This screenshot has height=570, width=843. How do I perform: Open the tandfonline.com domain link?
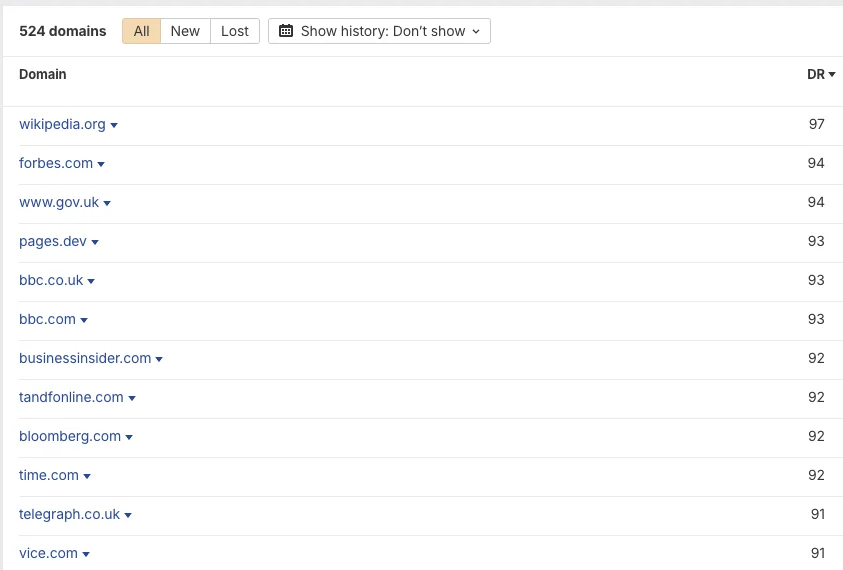point(72,397)
